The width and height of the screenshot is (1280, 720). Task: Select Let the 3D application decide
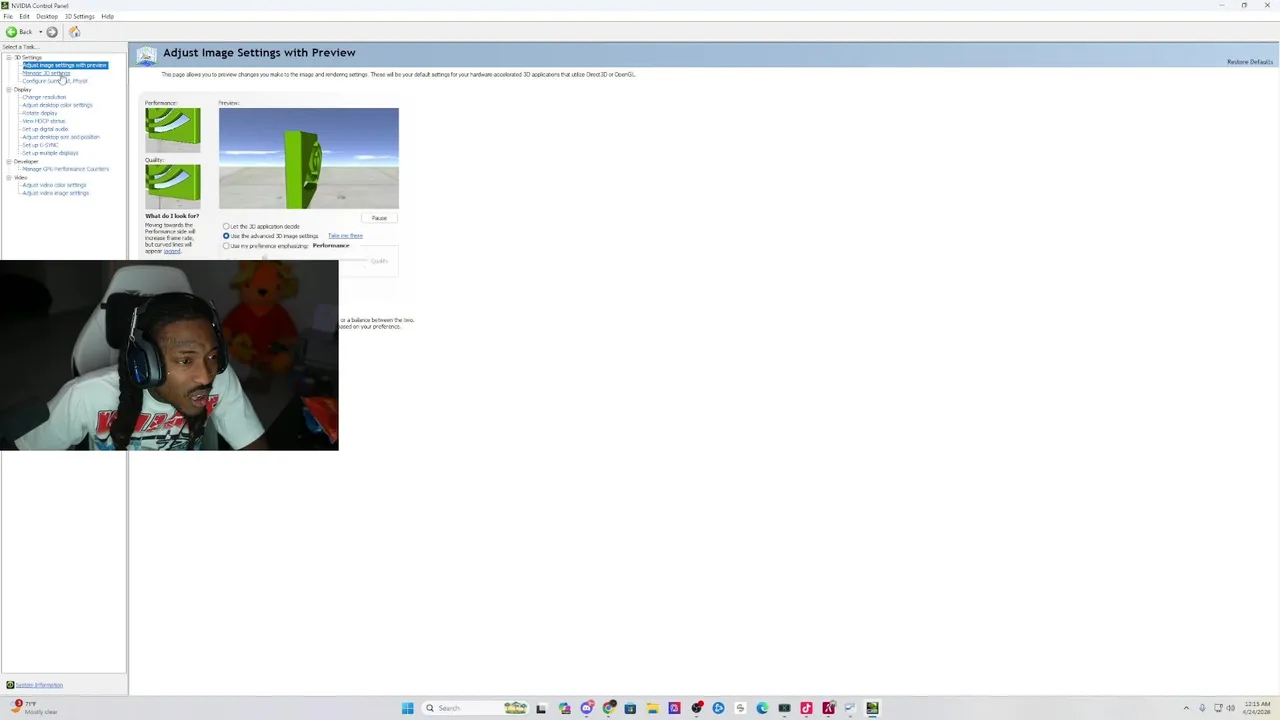click(226, 226)
